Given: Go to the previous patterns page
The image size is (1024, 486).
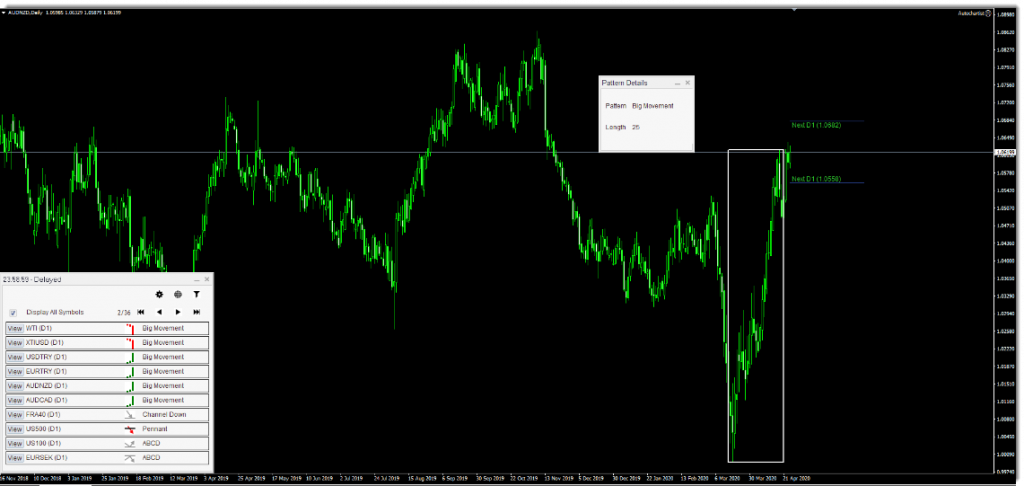Looking at the screenshot, I should 159,312.
